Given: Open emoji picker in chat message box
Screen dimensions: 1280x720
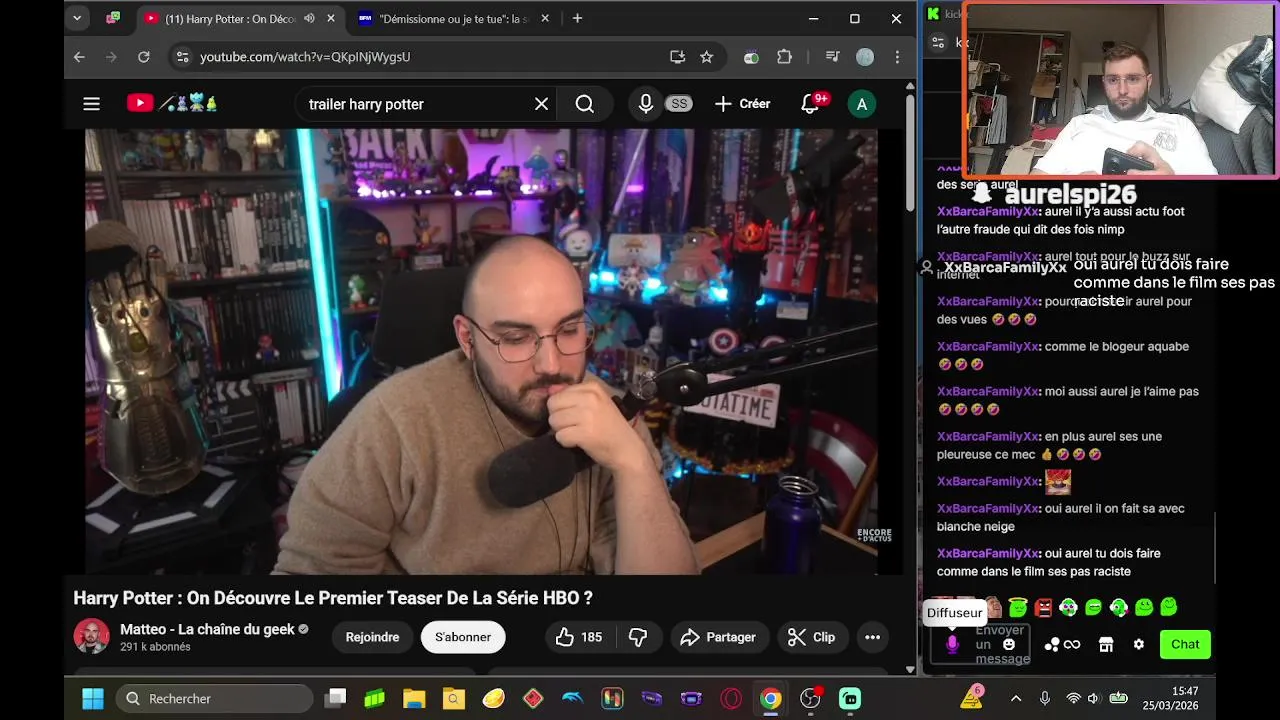Looking at the screenshot, I should pyautogui.click(x=1009, y=645).
